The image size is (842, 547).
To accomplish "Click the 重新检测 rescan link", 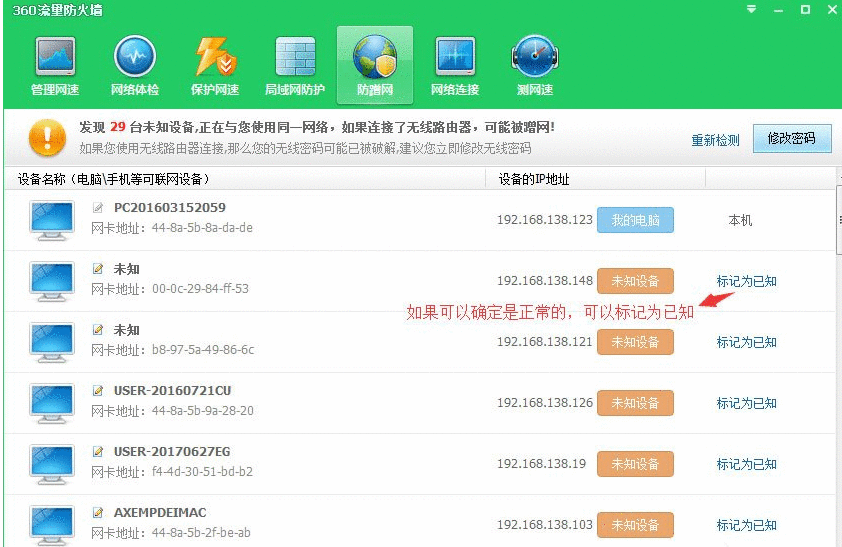I will (x=715, y=140).
